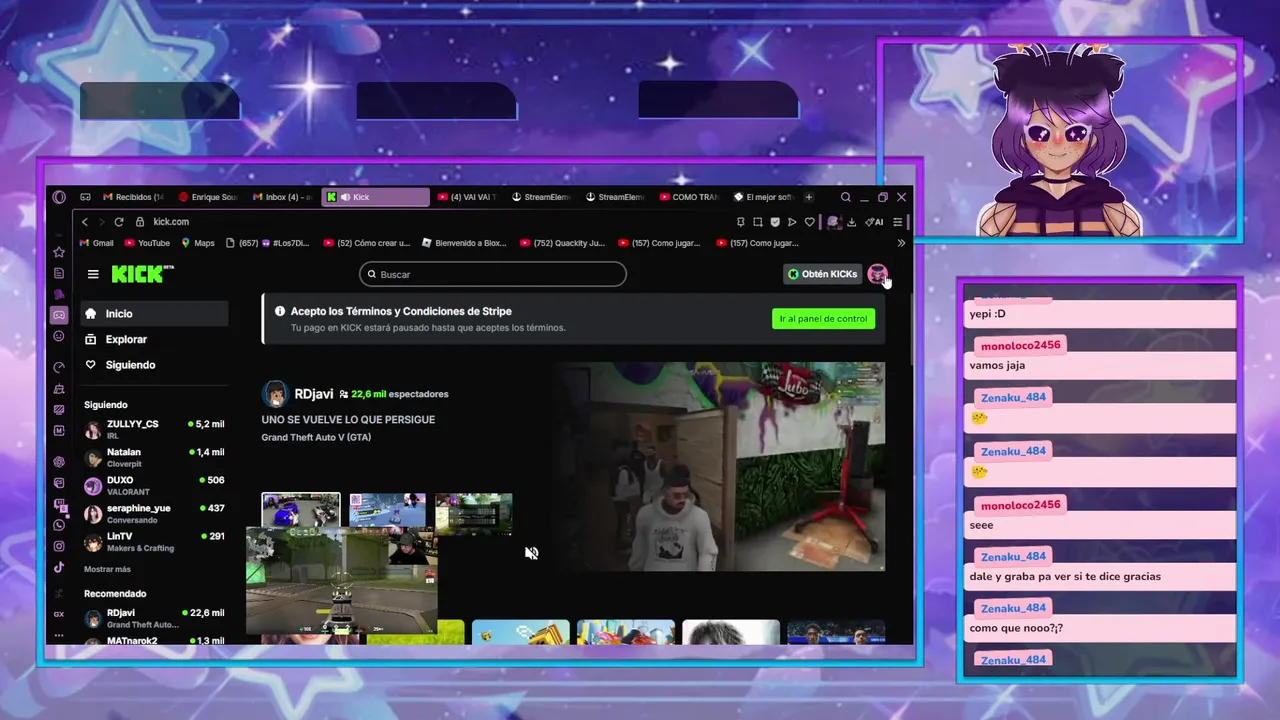Click the three-dots more icon in sidebar
The width and height of the screenshot is (1280, 720).
[59, 635]
